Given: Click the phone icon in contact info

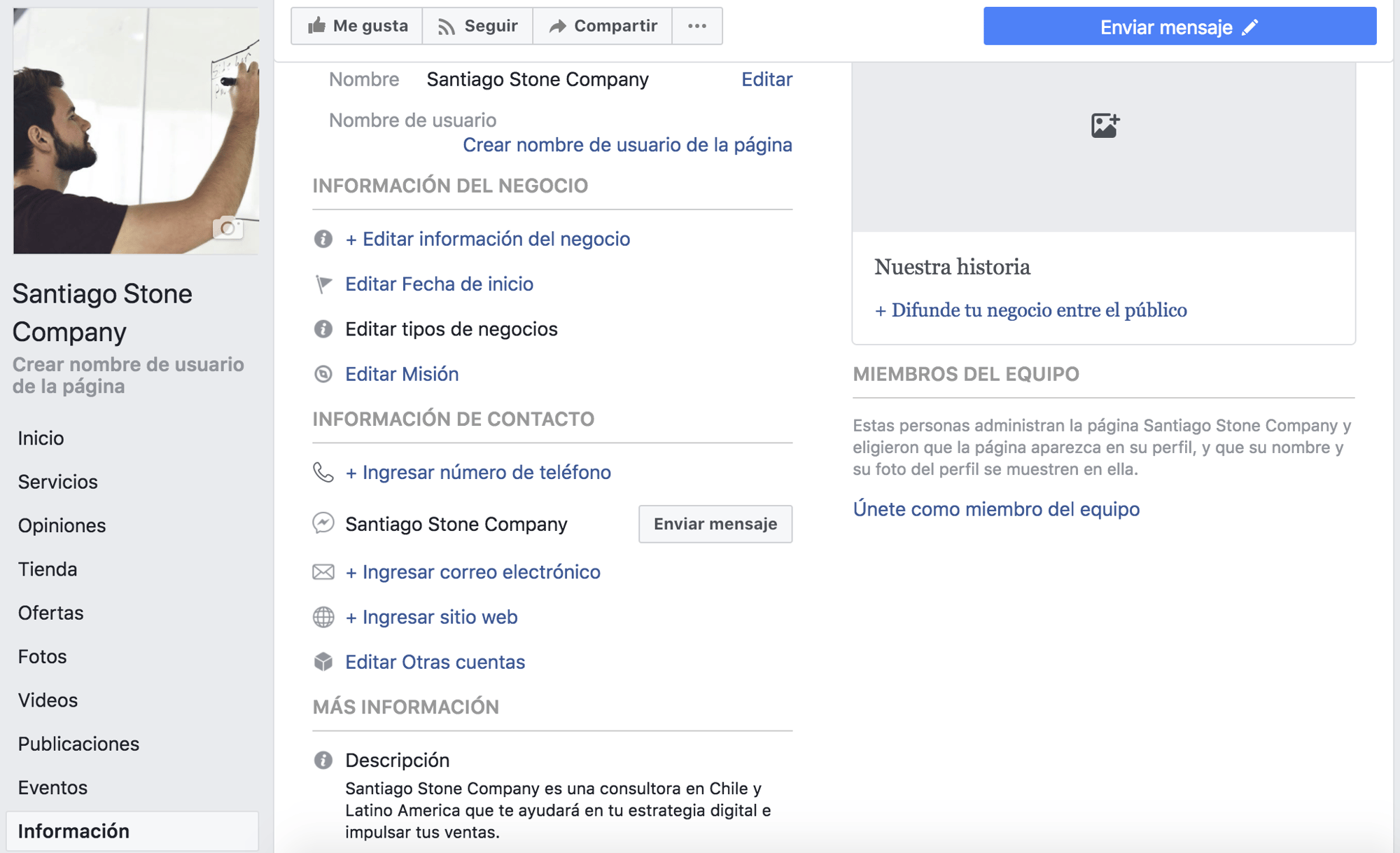Looking at the screenshot, I should point(323,472).
